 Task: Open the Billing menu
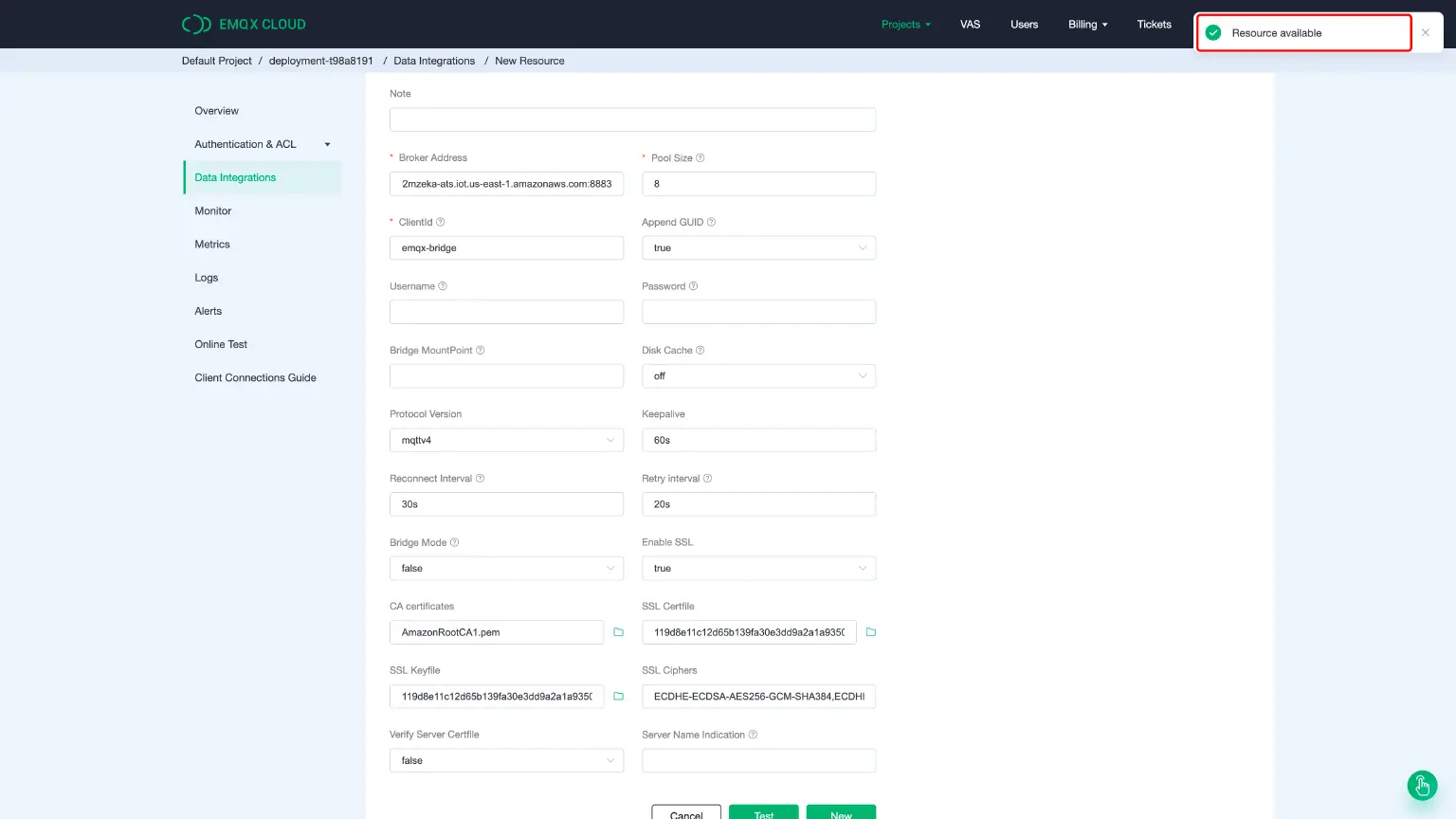[x=1087, y=24]
